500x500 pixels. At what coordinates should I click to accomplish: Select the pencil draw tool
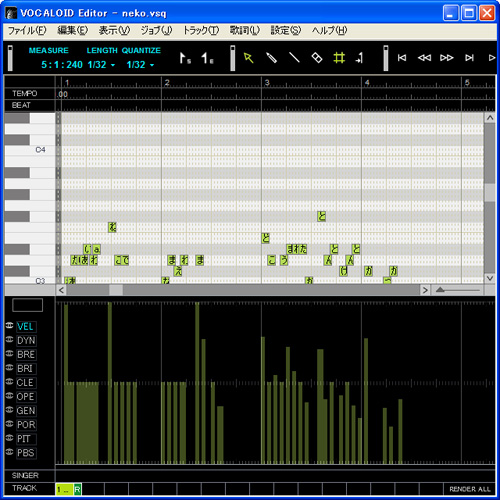pos(271,58)
